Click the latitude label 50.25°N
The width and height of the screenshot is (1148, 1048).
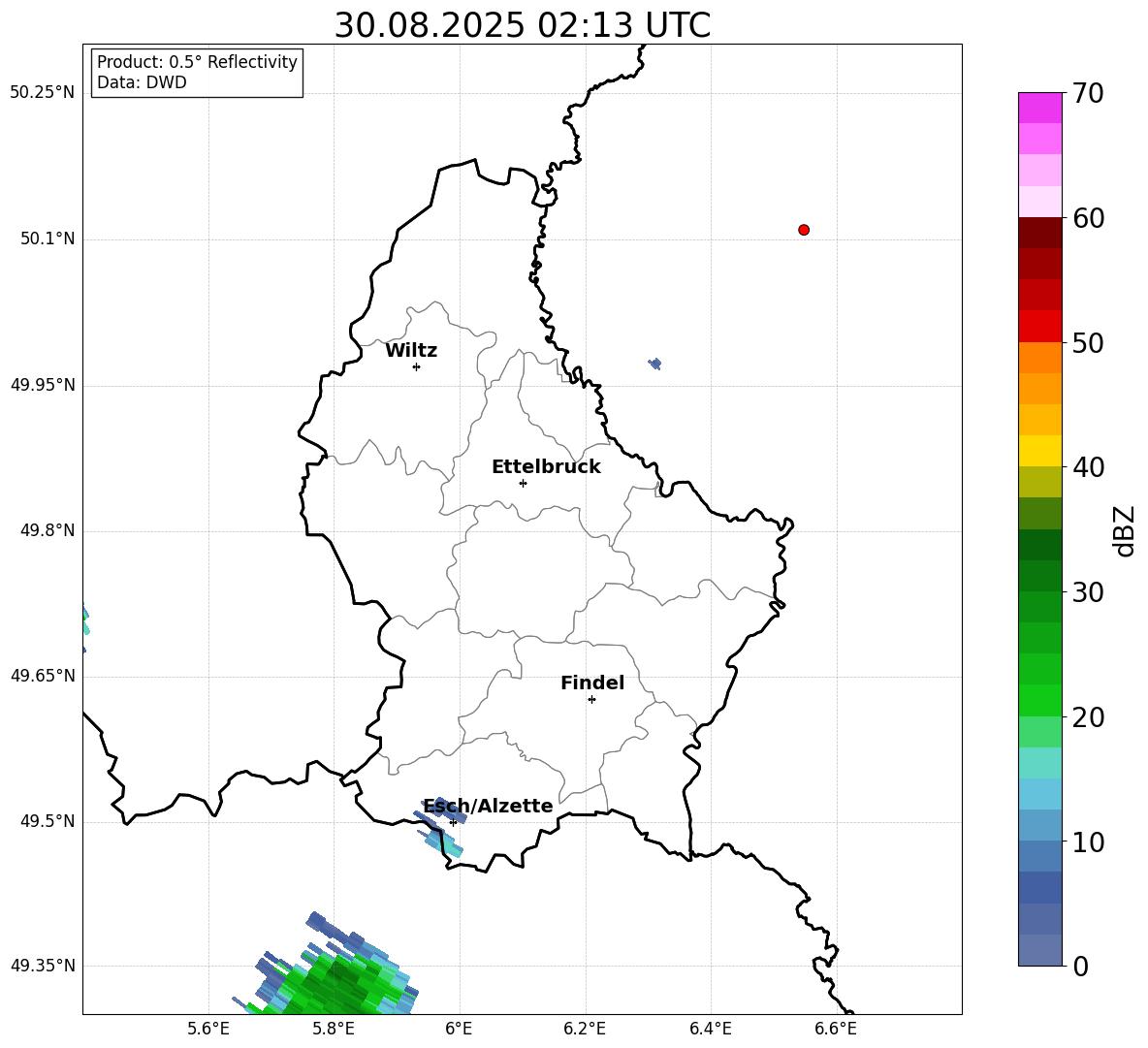point(42,93)
